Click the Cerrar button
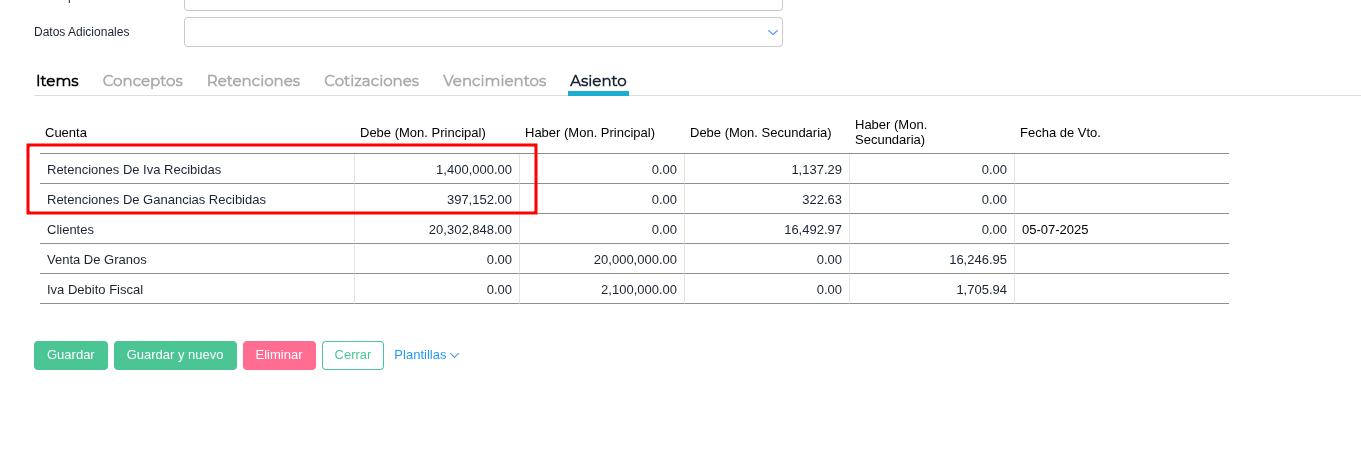 coord(352,355)
